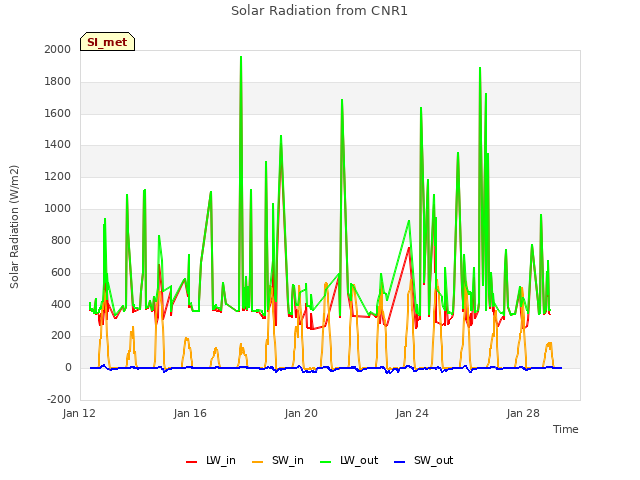
Task: Click the red LW_in legend swatch
Action: click(191, 462)
